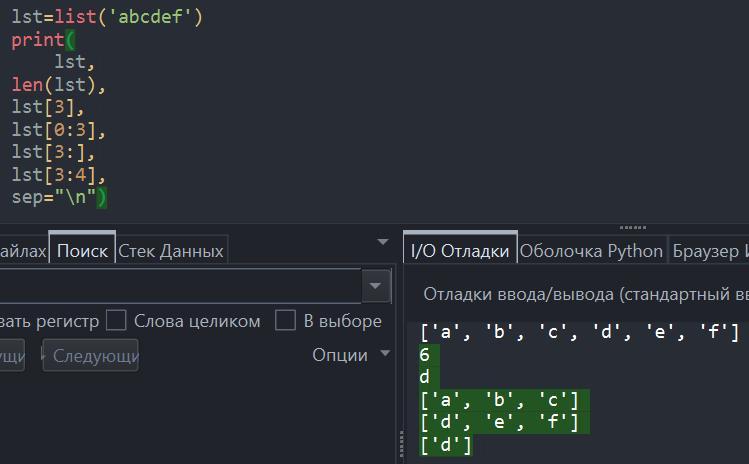749x464 pixels.
Task: Click the lst[0:3], code line
Action: (58, 130)
